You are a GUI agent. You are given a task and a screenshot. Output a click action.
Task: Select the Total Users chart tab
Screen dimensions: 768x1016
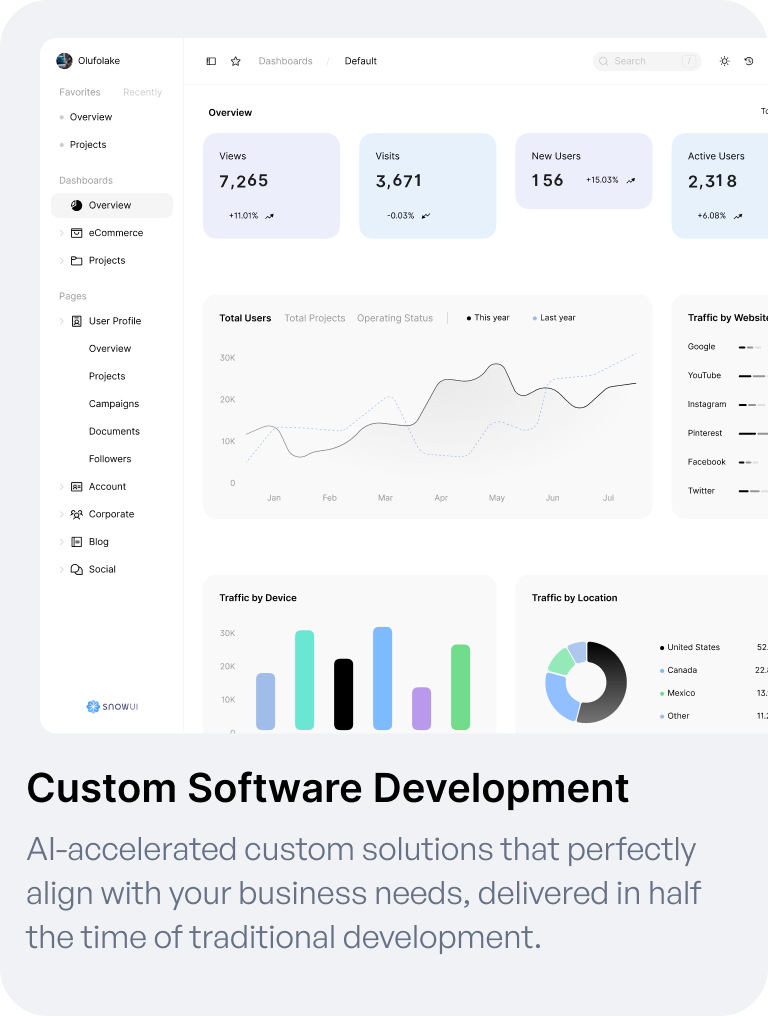pos(245,318)
